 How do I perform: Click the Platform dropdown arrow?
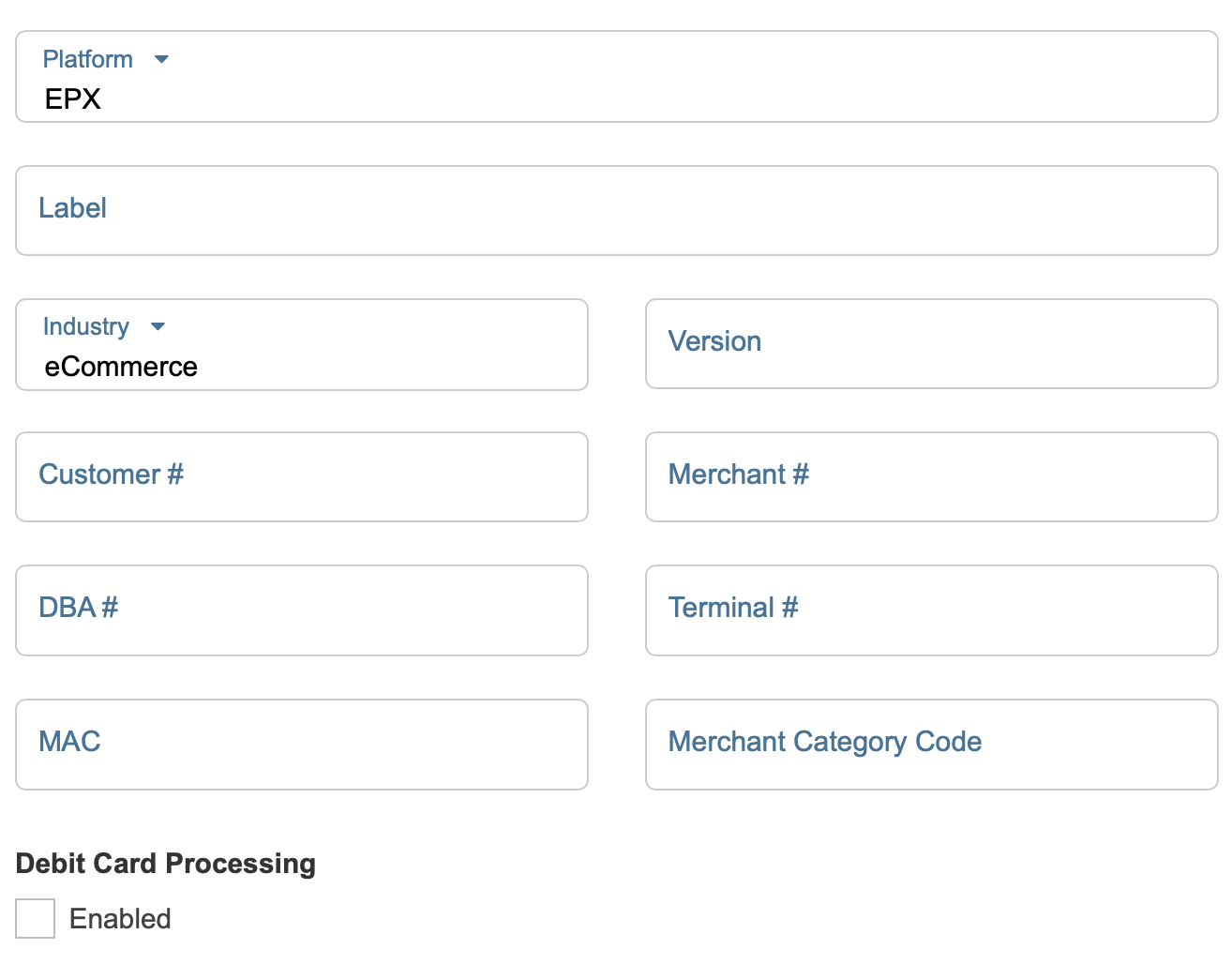click(161, 59)
